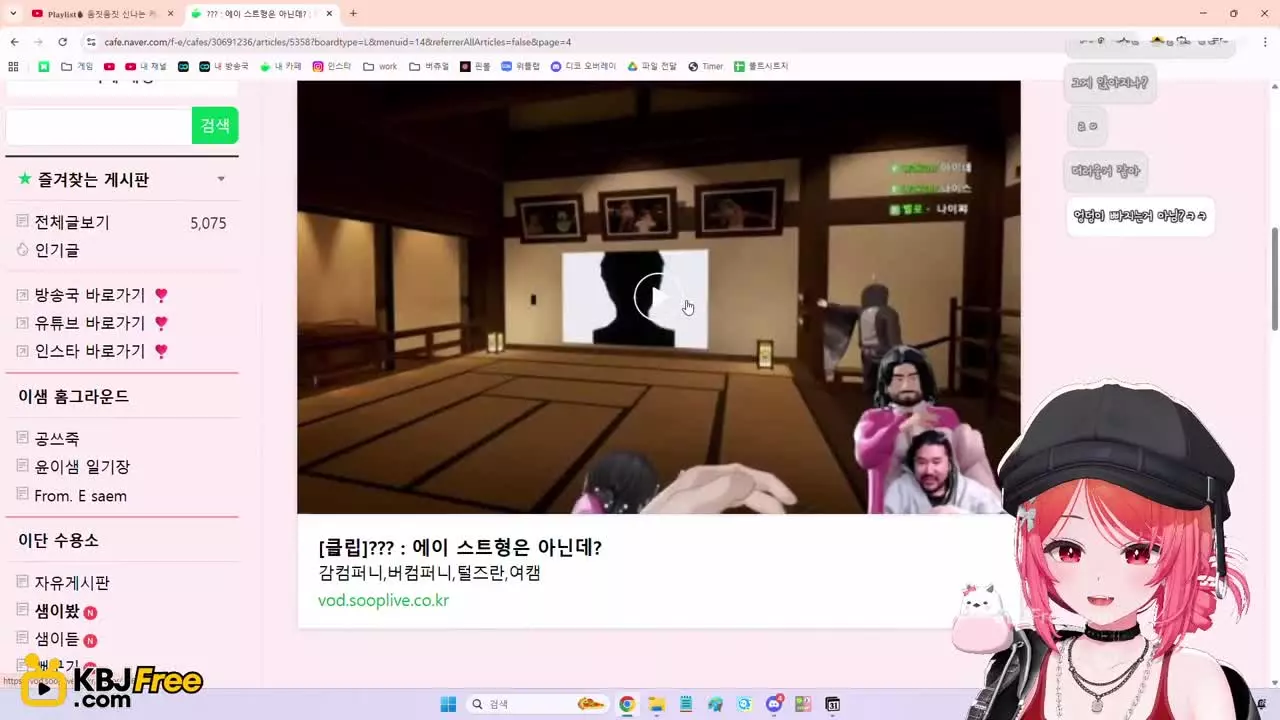
Task: Open File Explorer from the taskbar
Action: 656,704
